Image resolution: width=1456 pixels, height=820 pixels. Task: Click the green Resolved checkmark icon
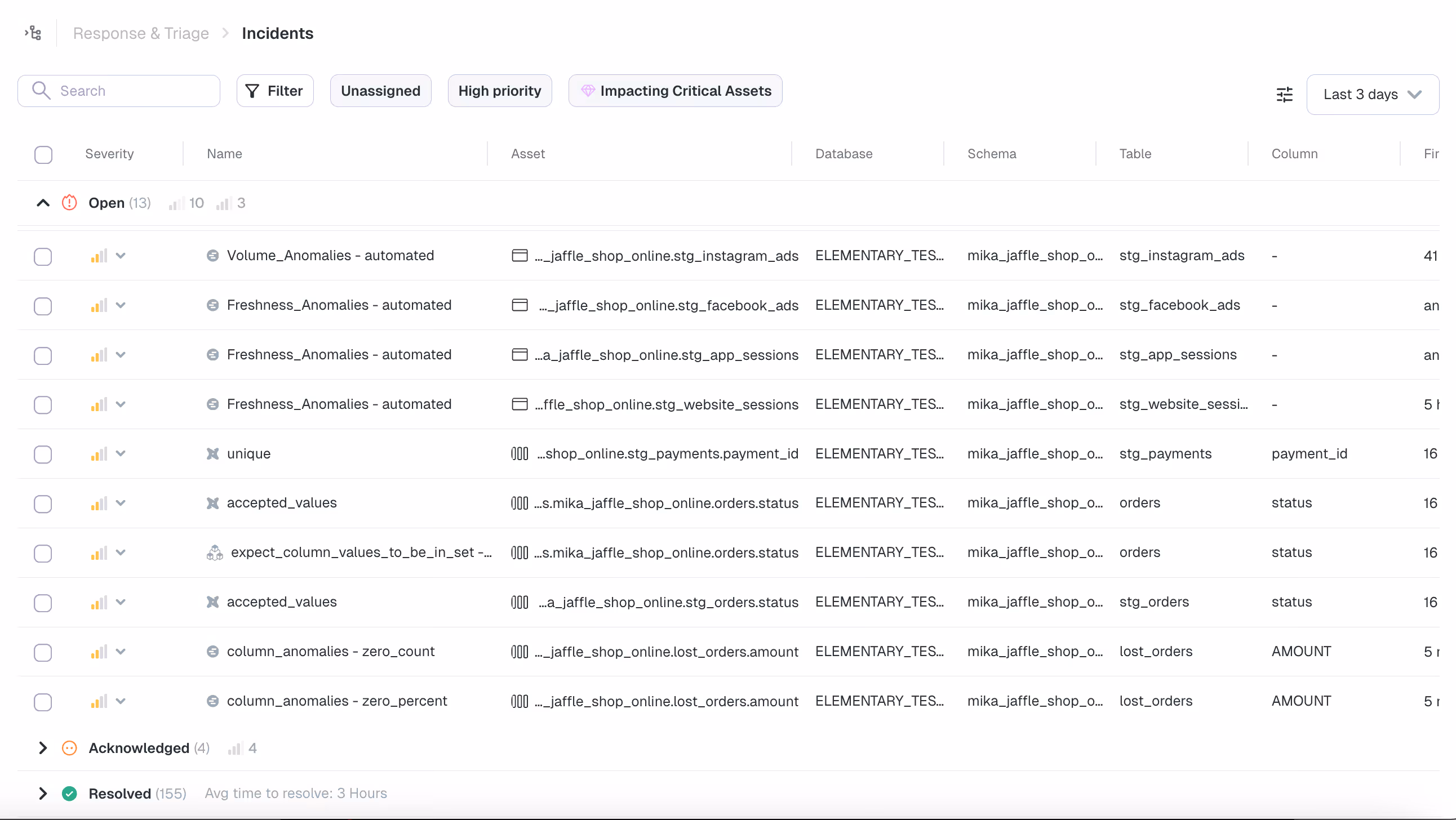(x=69, y=794)
